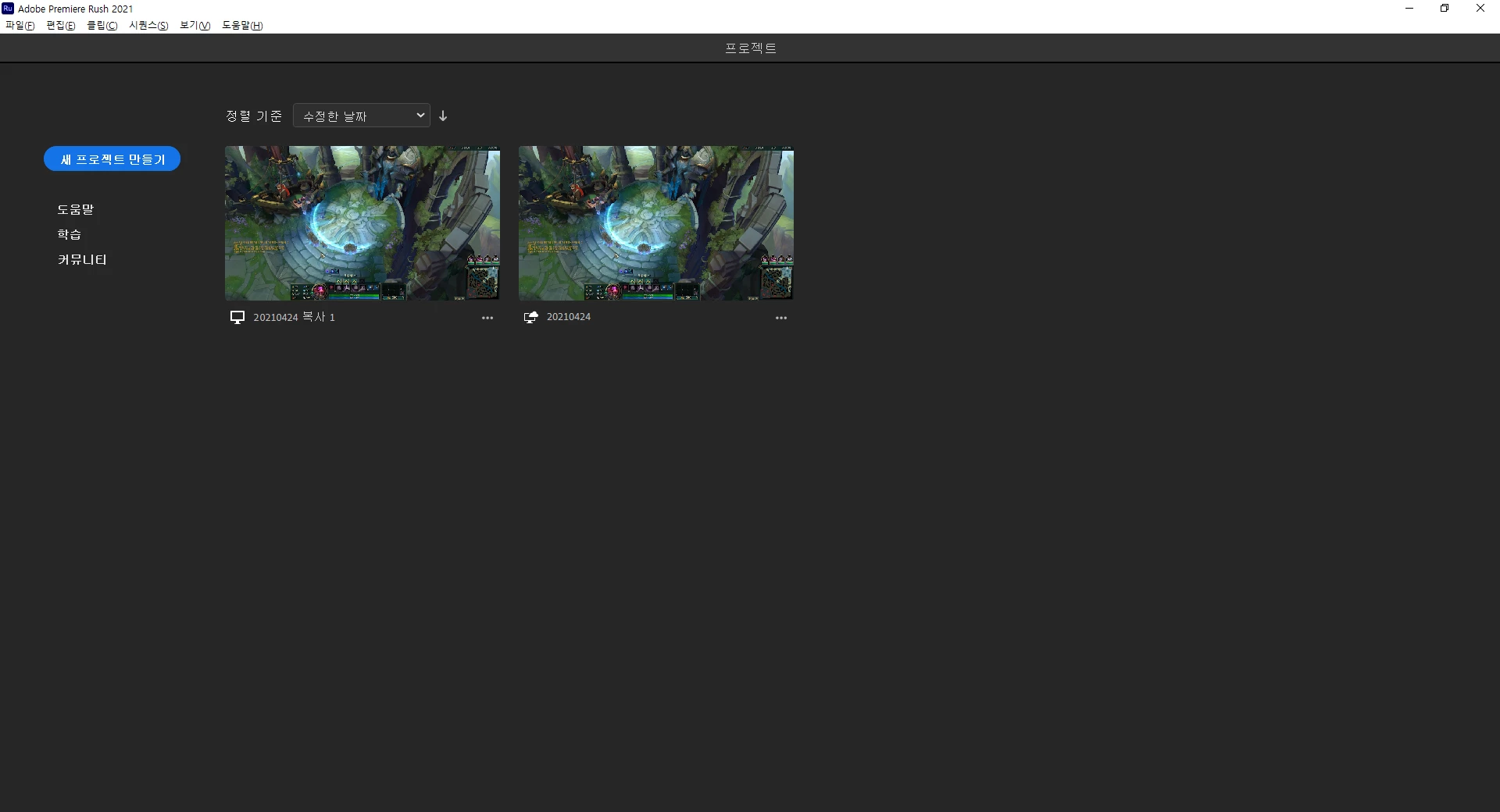The width and height of the screenshot is (1500, 812).
Task: Restore down the Premiere Rush window
Action: click(1445, 9)
